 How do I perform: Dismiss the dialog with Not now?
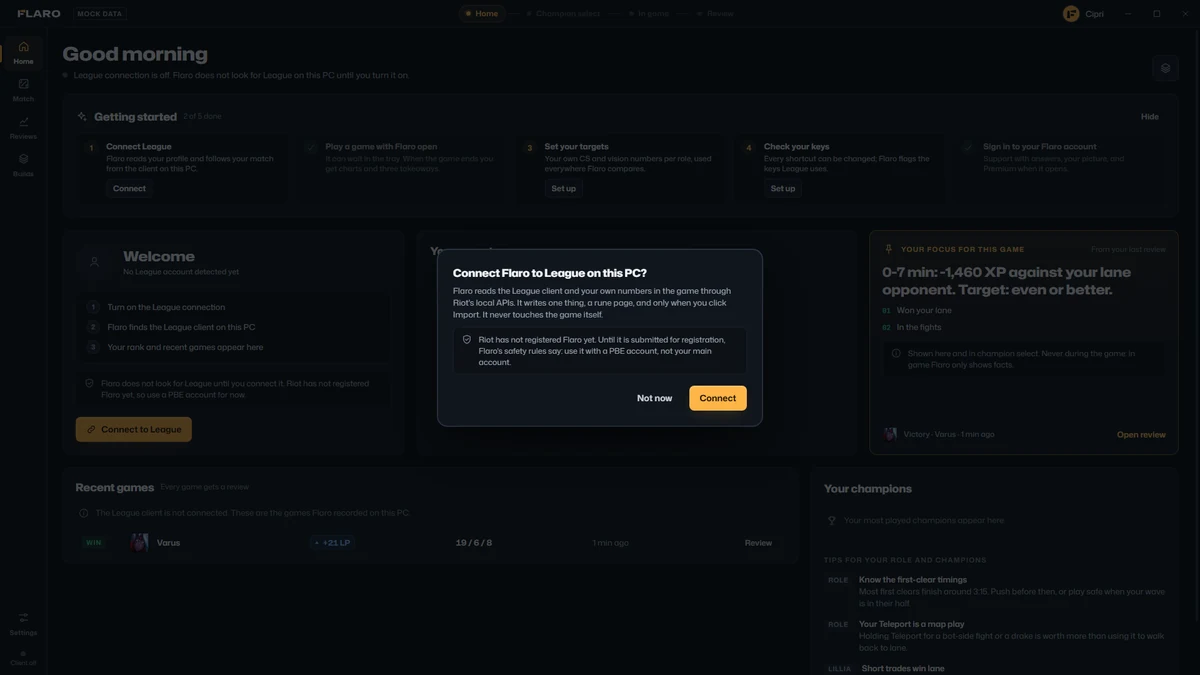tap(654, 398)
